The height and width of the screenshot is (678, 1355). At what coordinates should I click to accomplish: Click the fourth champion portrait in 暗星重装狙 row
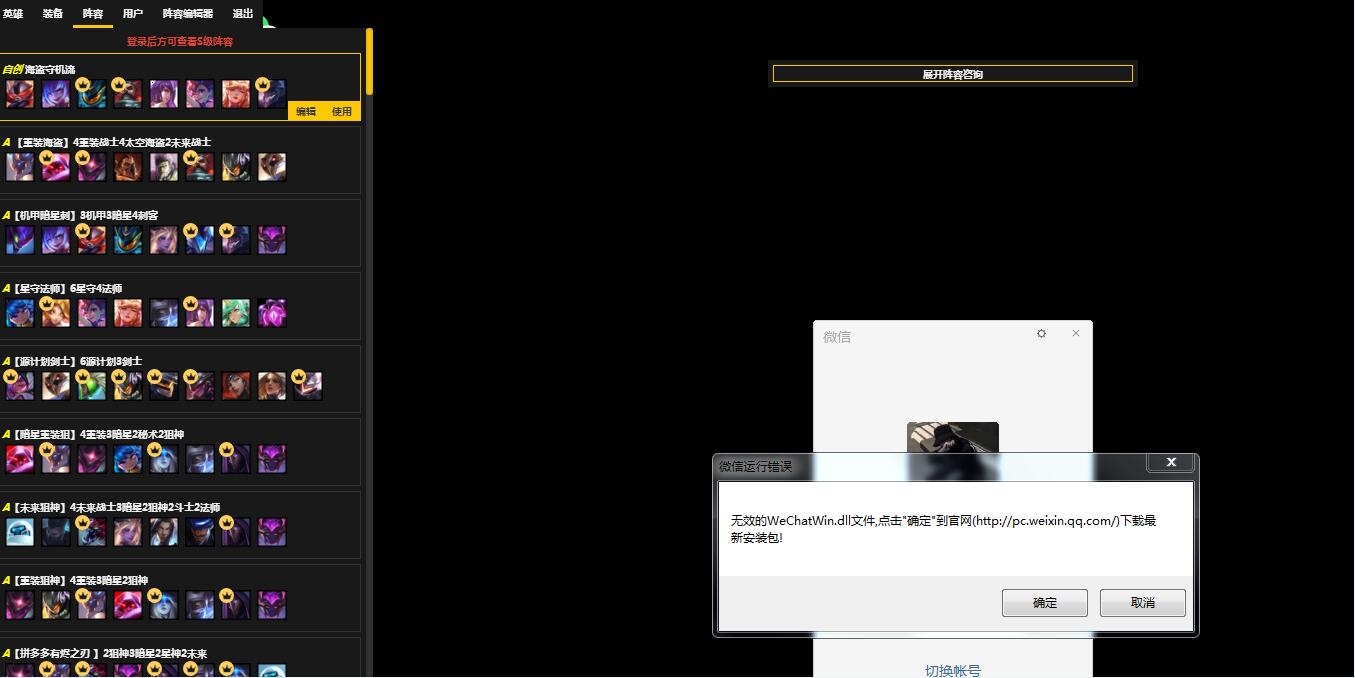(128, 459)
